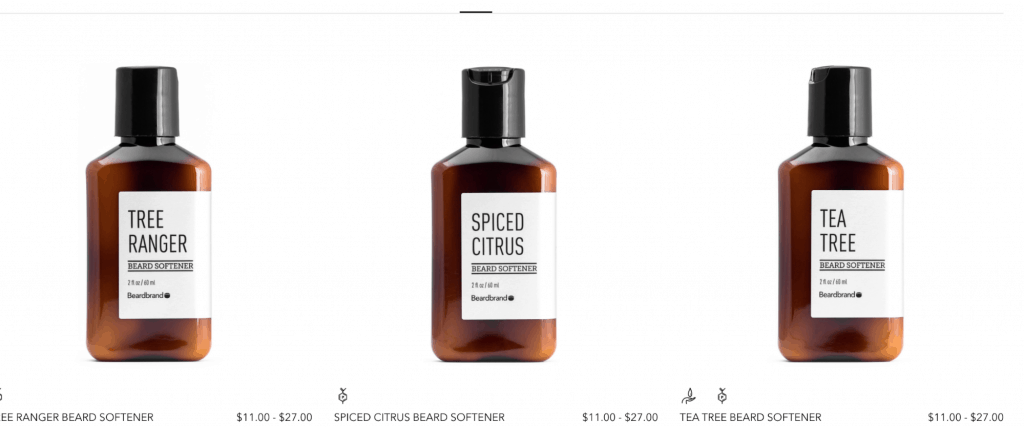Click the second badge icon above Tea Tree title
This screenshot has height=427, width=1024.
pyautogui.click(x=722, y=395)
